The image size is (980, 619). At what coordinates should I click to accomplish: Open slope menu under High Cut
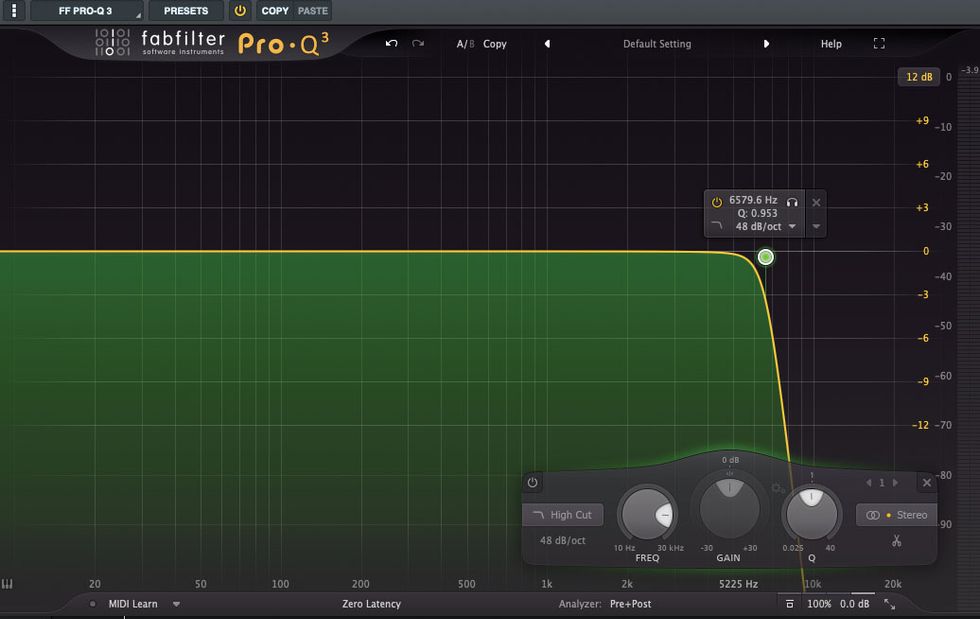click(x=562, y=540)
